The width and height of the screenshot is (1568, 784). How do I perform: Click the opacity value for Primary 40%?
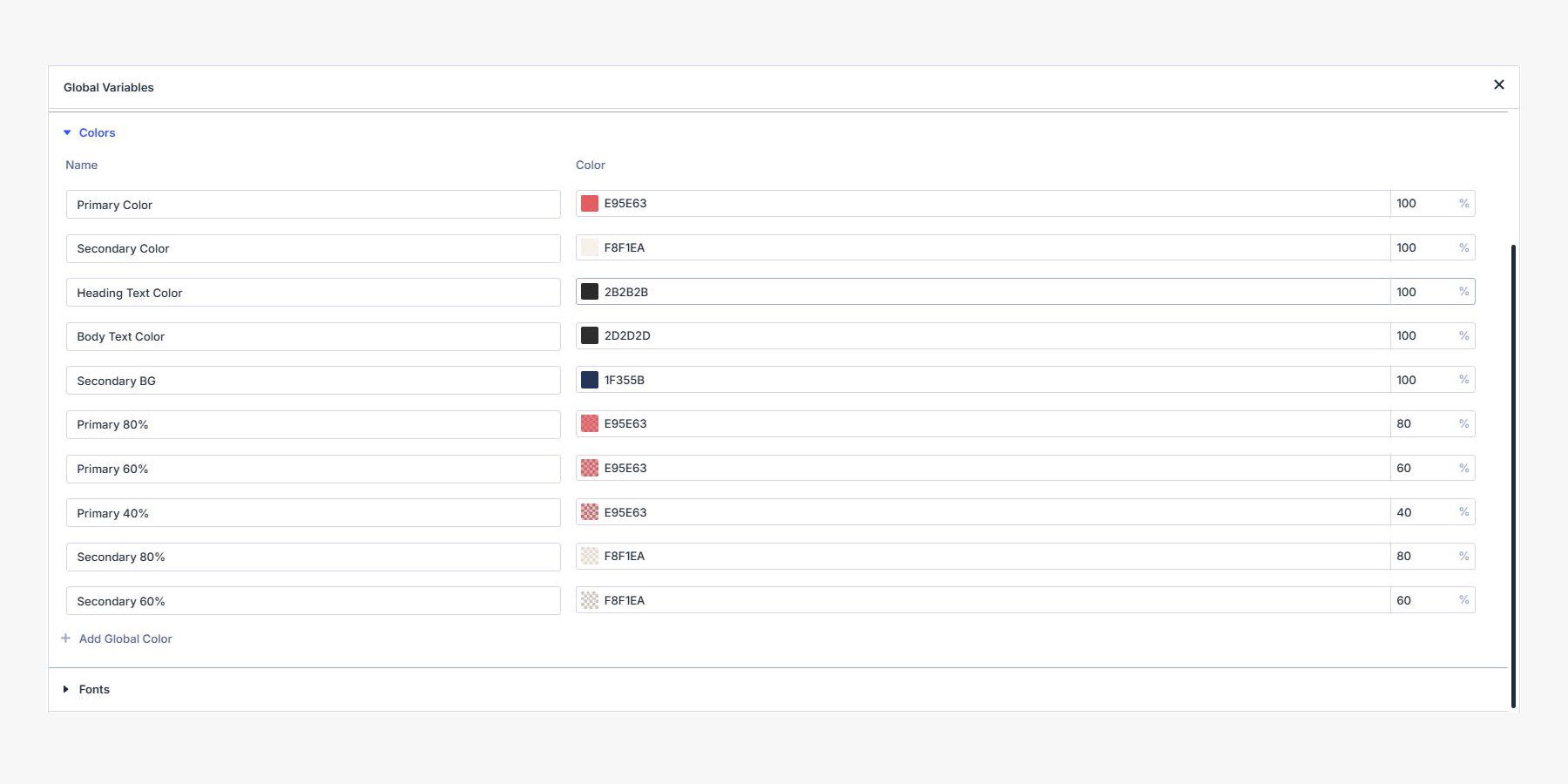point(1405,512)
